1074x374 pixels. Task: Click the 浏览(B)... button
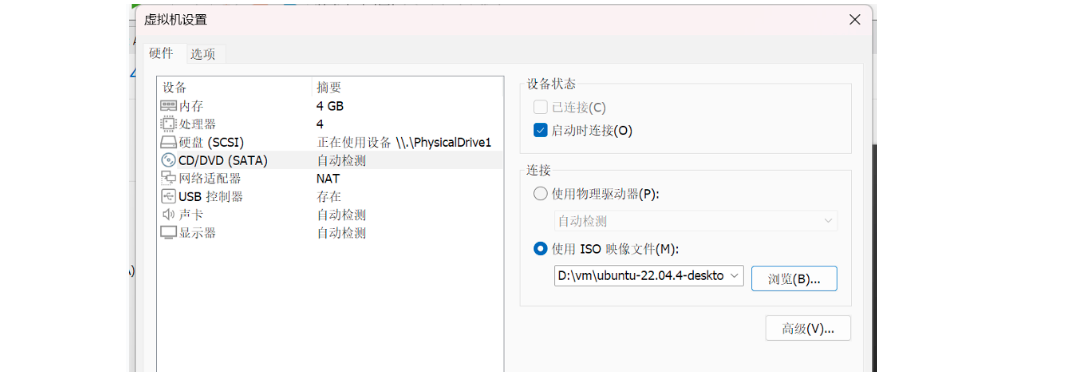pyautogui.click(x=794, y=279)
